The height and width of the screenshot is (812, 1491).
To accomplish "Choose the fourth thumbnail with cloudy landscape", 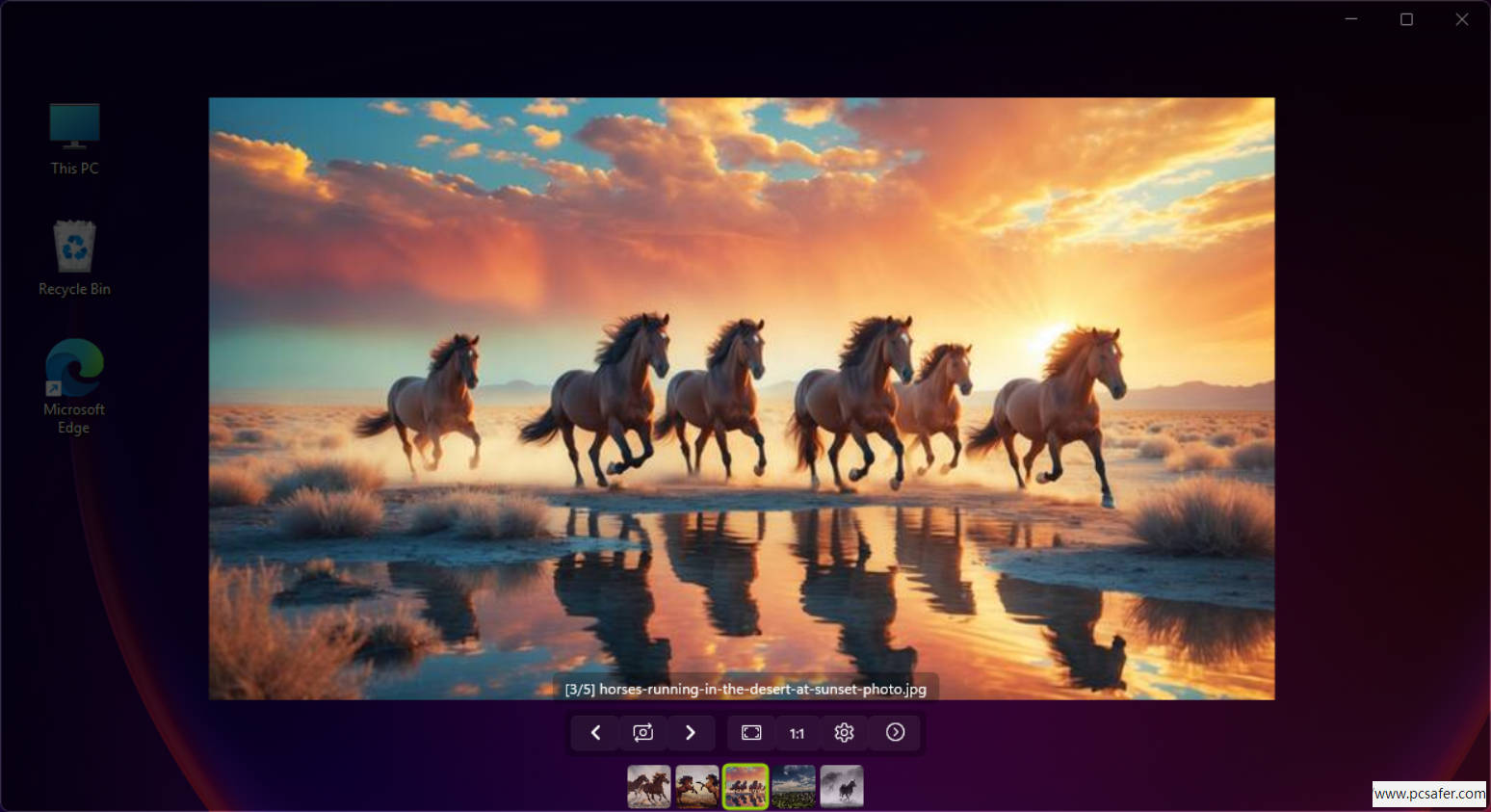I will point(794,787).
